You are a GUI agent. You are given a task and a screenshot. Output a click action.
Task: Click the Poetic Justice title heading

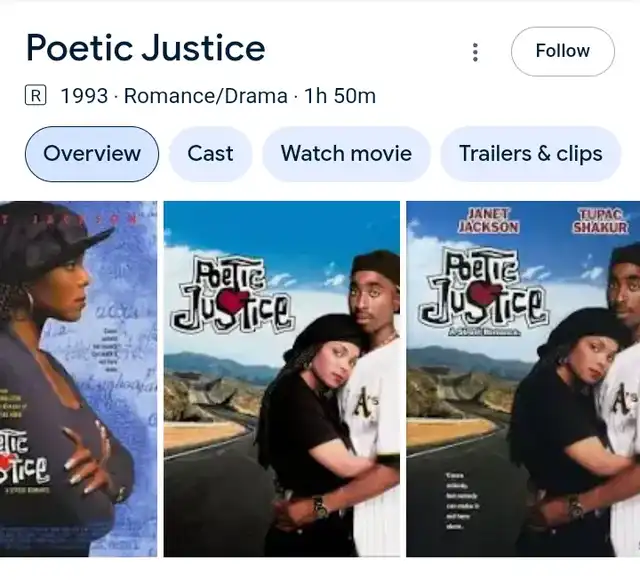[x=146, y=48]
